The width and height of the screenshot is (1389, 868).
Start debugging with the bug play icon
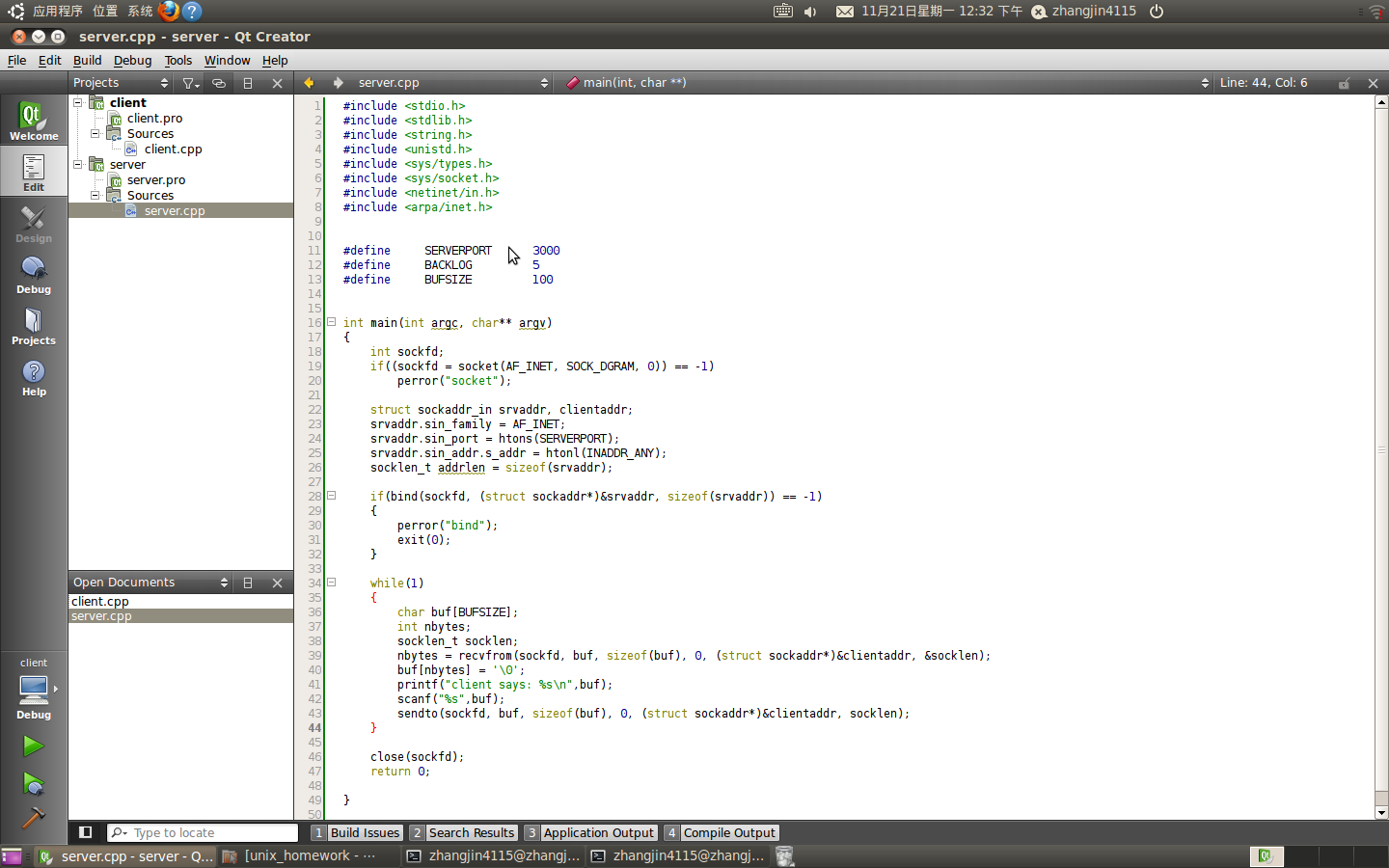coord(34,783)
